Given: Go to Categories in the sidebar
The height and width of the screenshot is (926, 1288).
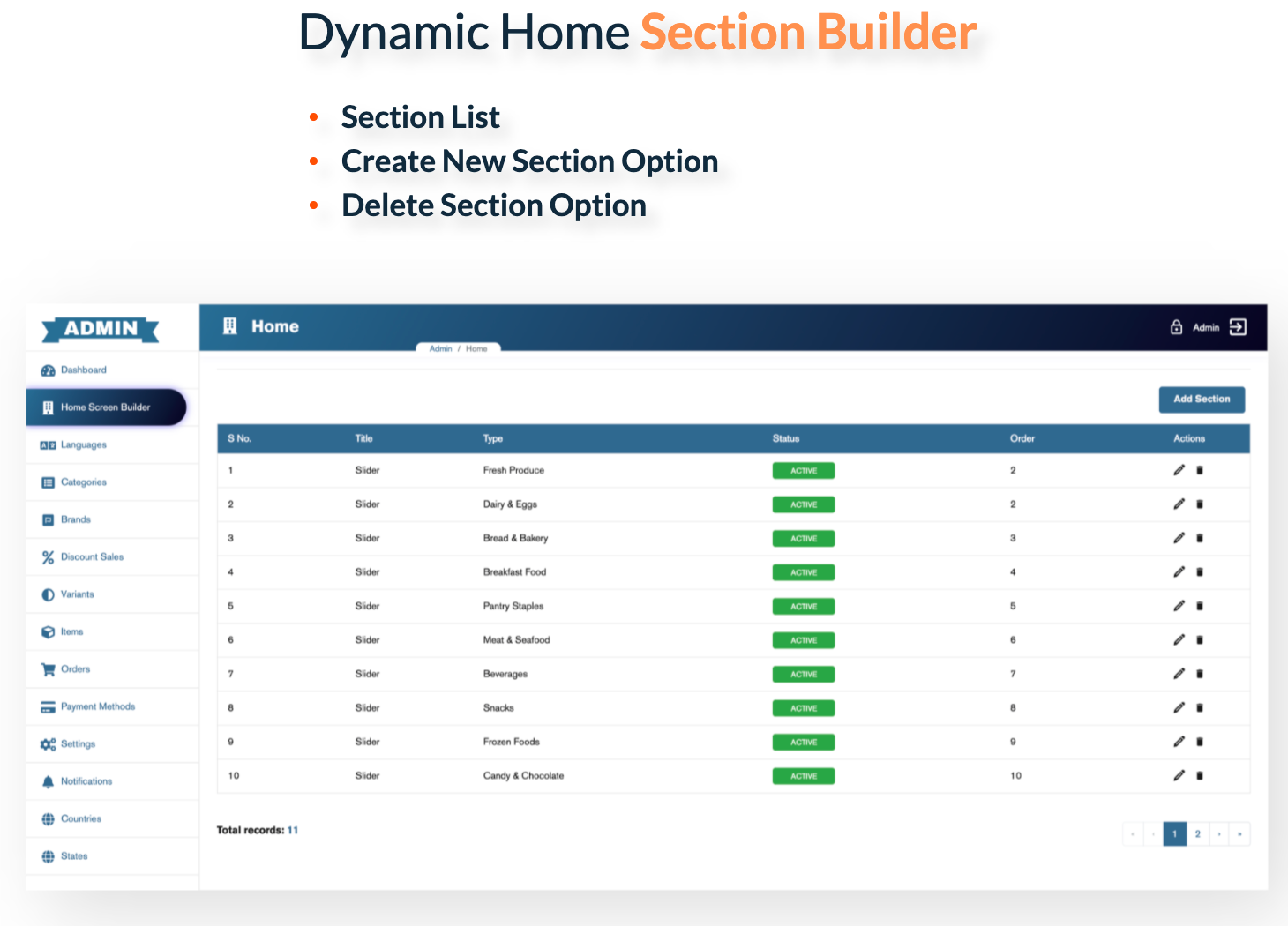Looking at the screenshot, I should (x=83, y=482).
